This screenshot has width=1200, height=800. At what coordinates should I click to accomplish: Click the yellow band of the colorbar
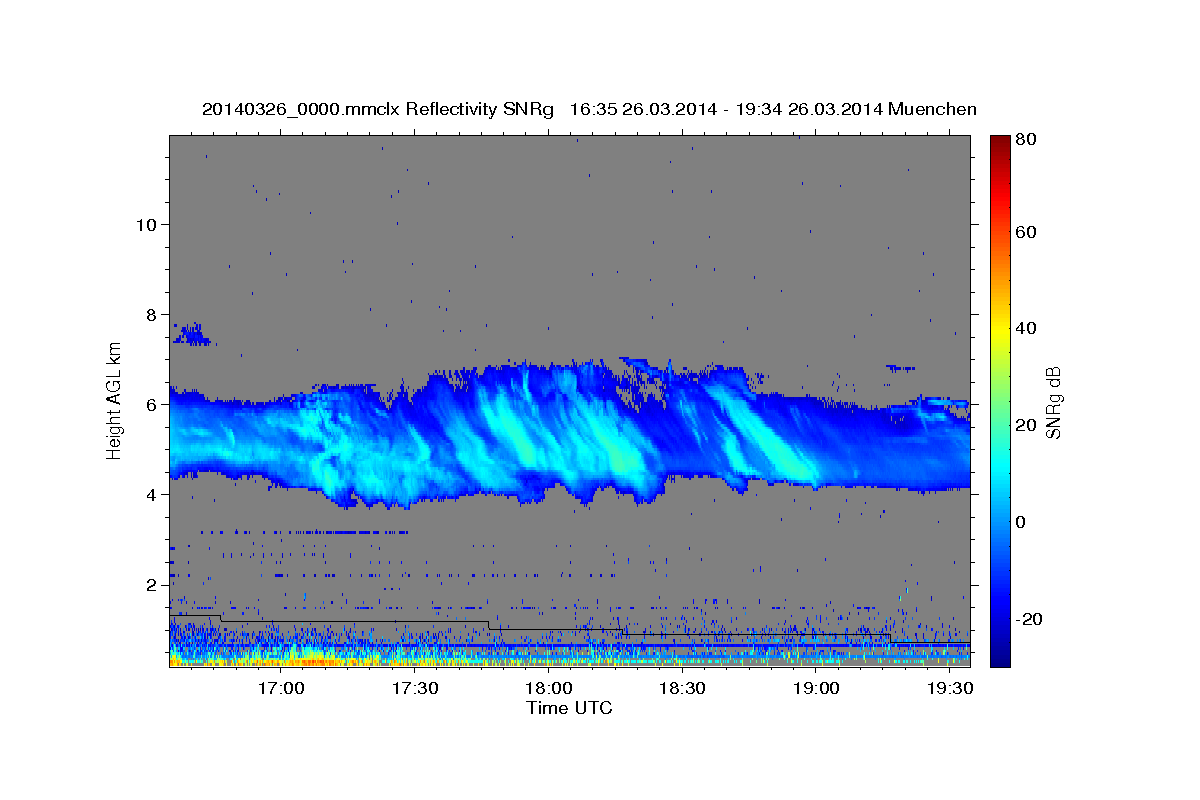pyautogui.click(x=999, y=330)
